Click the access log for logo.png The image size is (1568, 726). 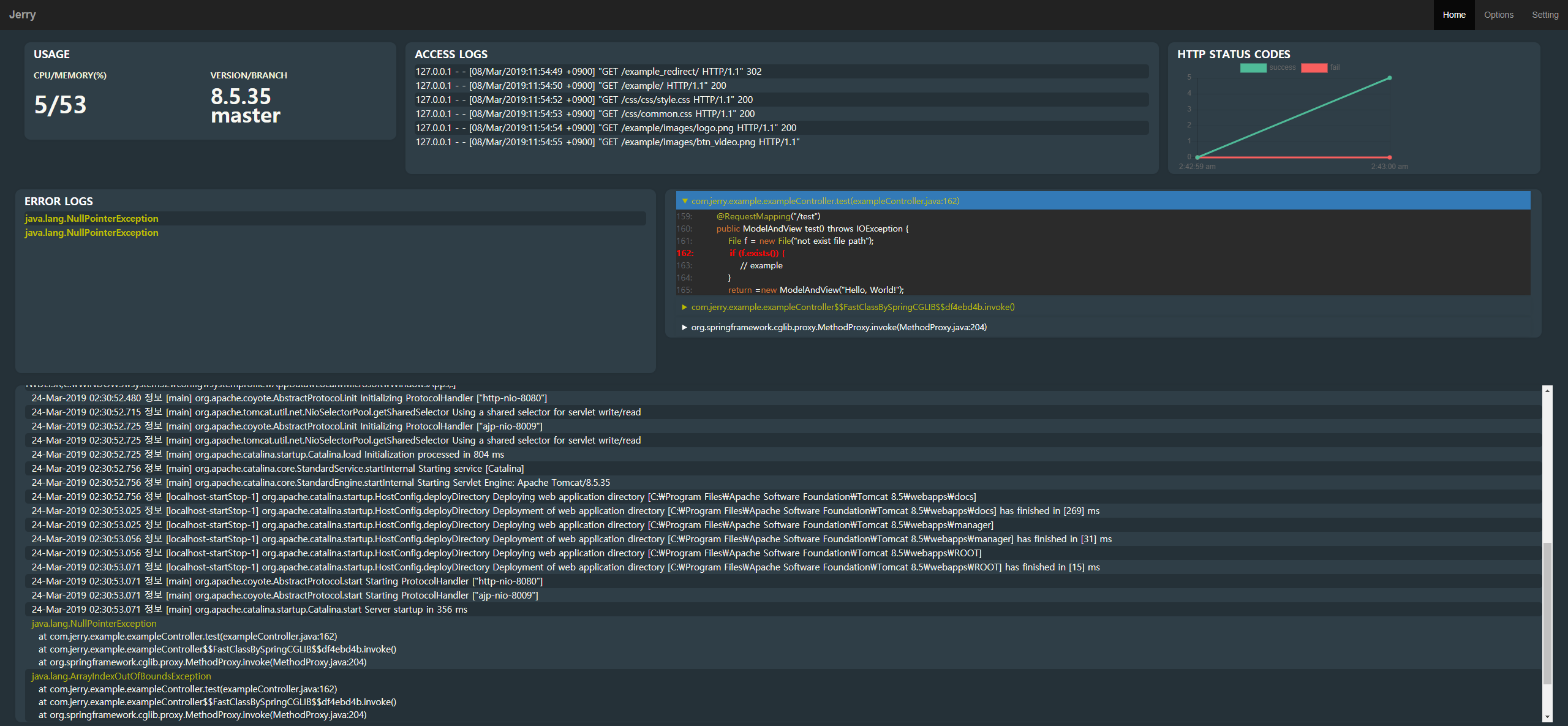(782, 128)
